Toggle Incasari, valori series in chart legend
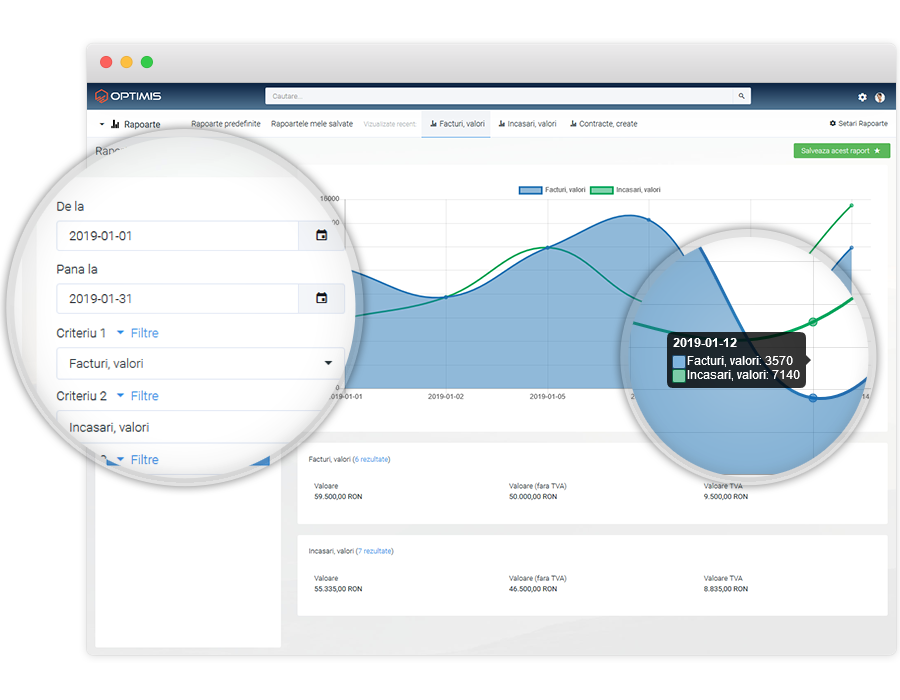Screen dimensions: 900x700 pyautogui.click(x=626, y=190)
